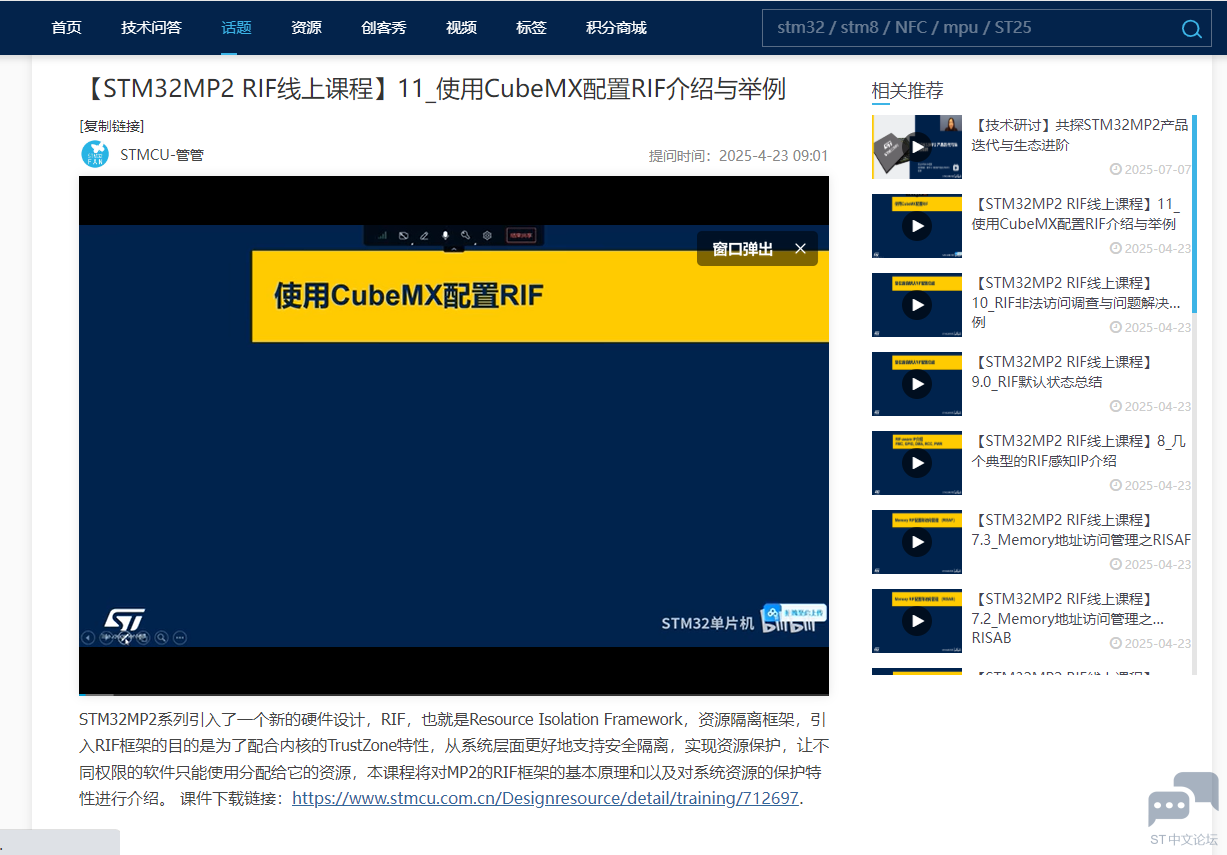
Task: Select the annotation pen tool in the video
Action: pos(424,235)
